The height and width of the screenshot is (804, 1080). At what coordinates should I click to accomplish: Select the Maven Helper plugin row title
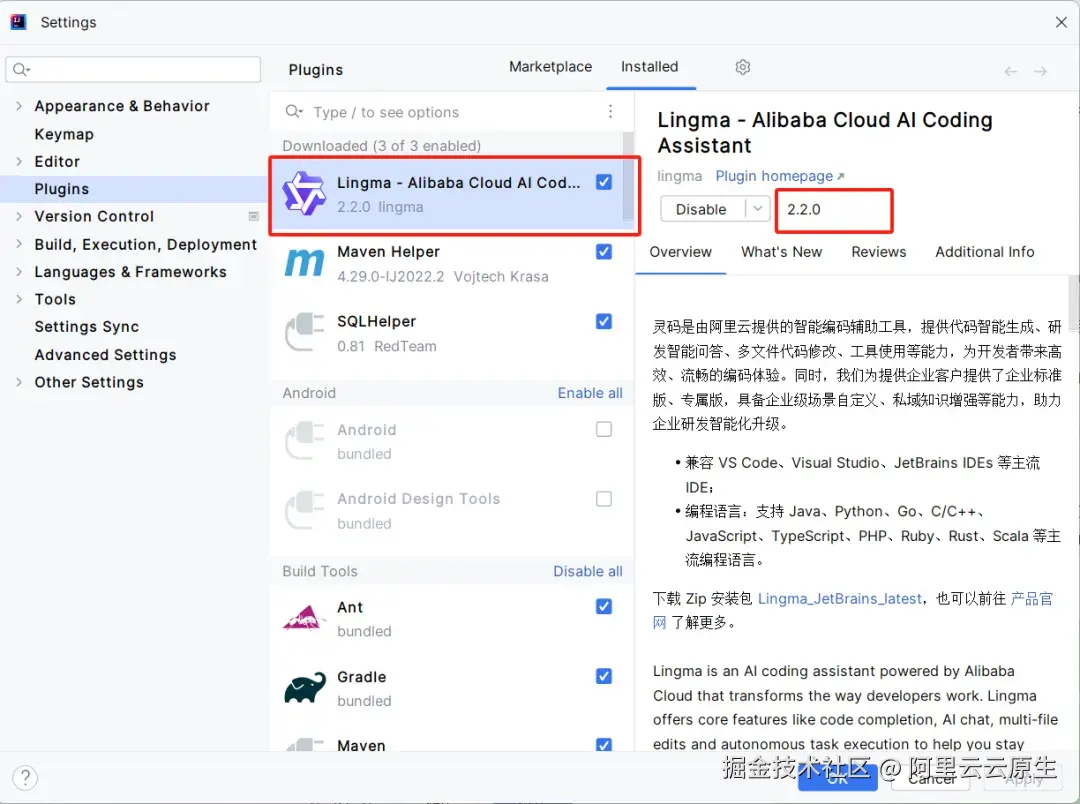pyautogui.click(x=388, y=252)
